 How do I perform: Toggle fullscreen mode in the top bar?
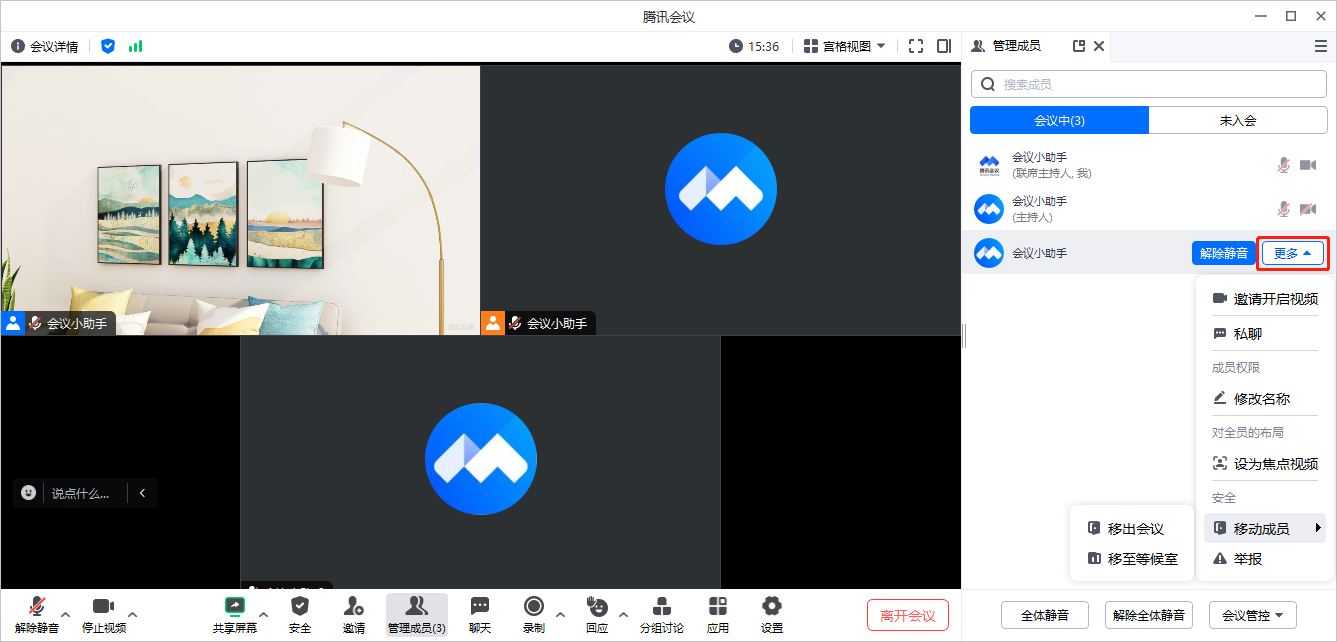click(917, 46)
